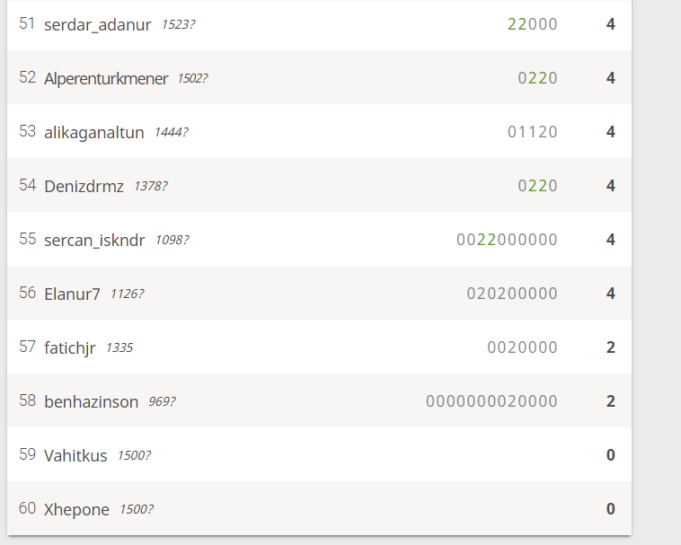Click Denizdrmz's total score of 4
This screenshot has height=545, width=681.
point(610,186)
